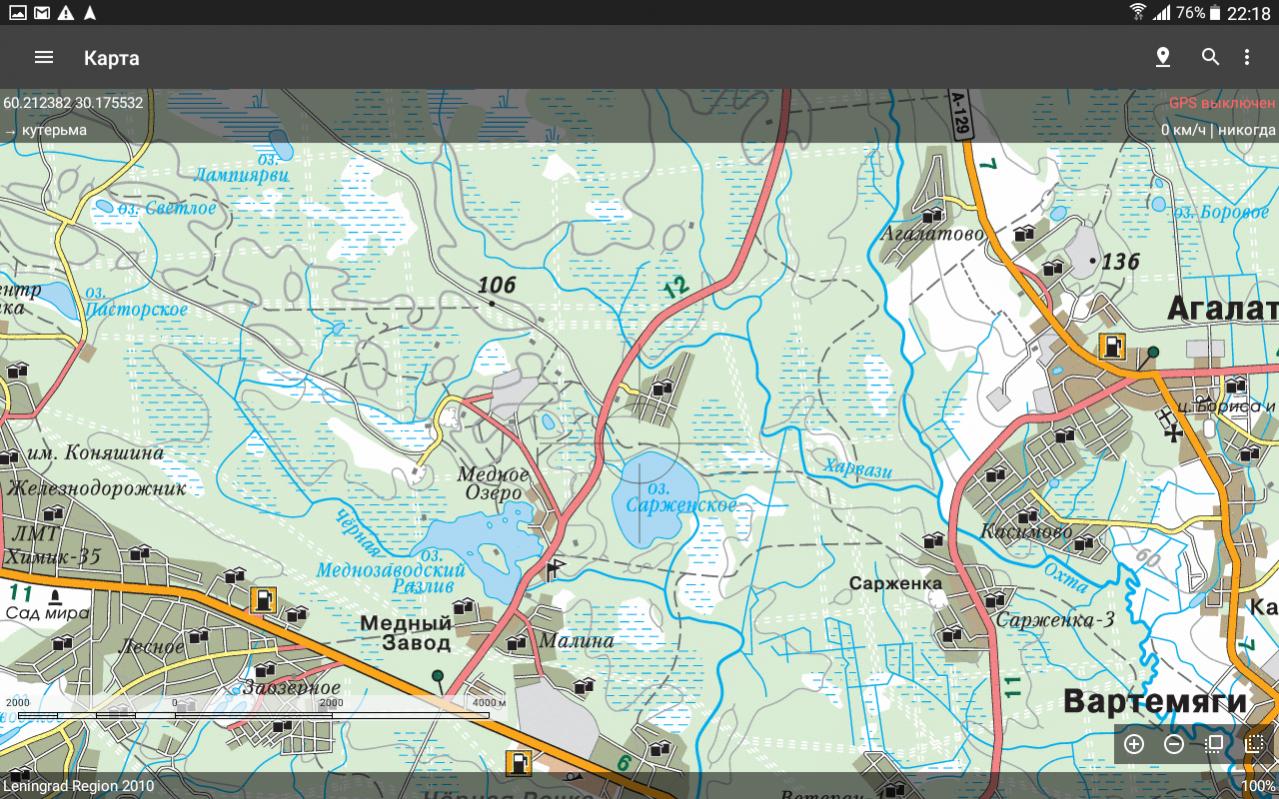This screenshot has width=1279, height=799.
Task: Tap the map scale bar
Action: click(256, 709)
